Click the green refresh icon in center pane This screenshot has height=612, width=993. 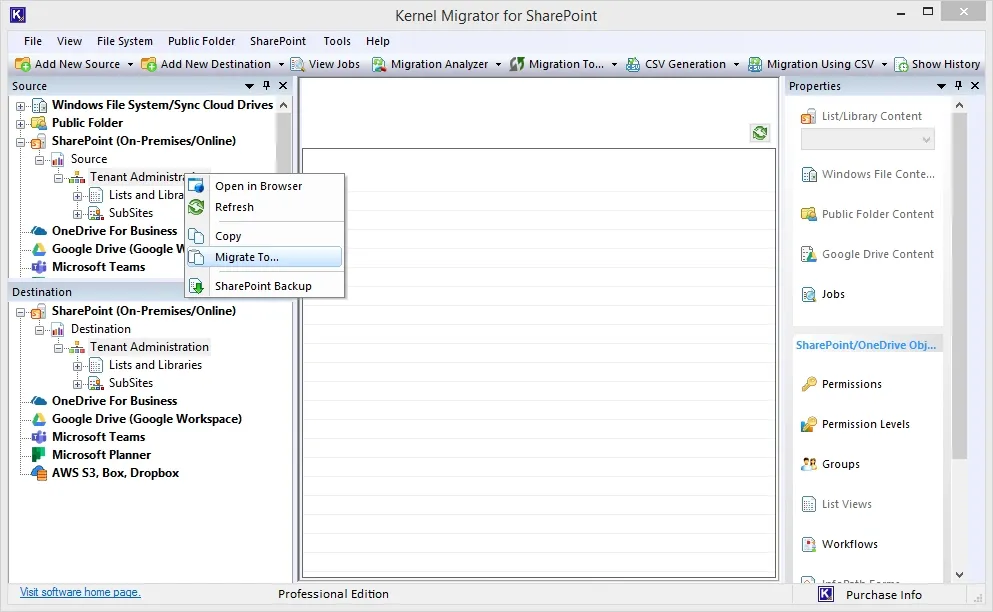(760, 132)
